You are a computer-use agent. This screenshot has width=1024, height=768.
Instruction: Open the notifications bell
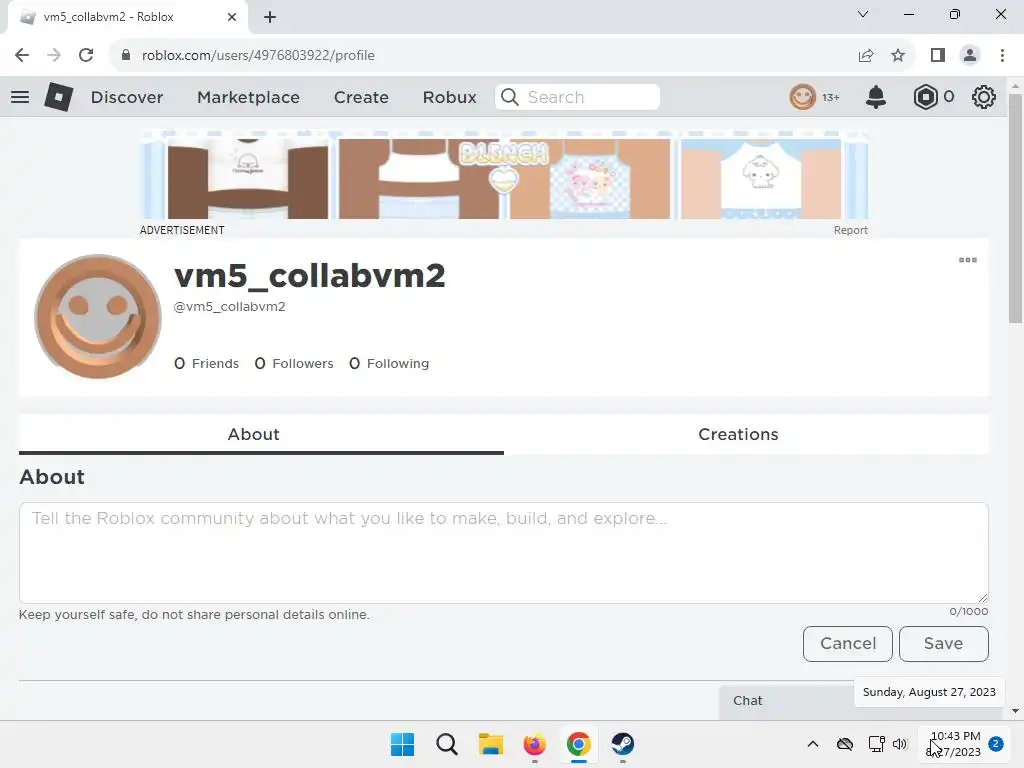(875, 97)
